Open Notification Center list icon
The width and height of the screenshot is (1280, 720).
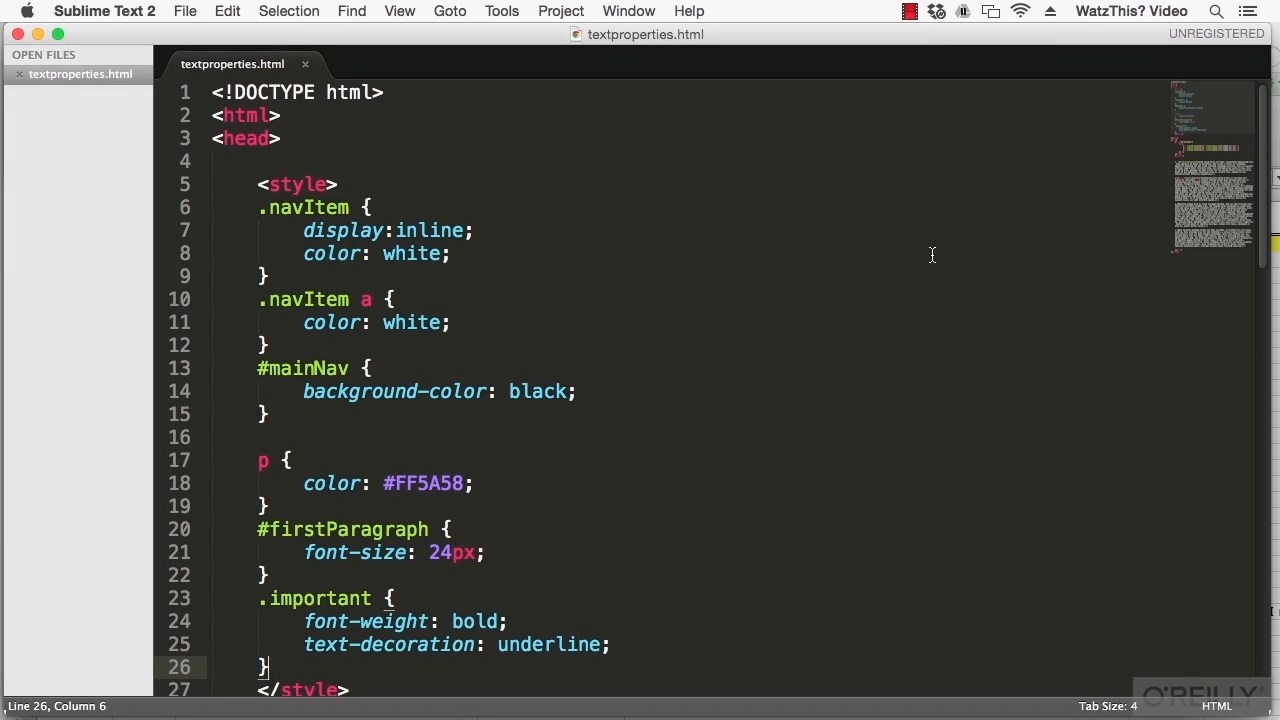point(1247,11)
